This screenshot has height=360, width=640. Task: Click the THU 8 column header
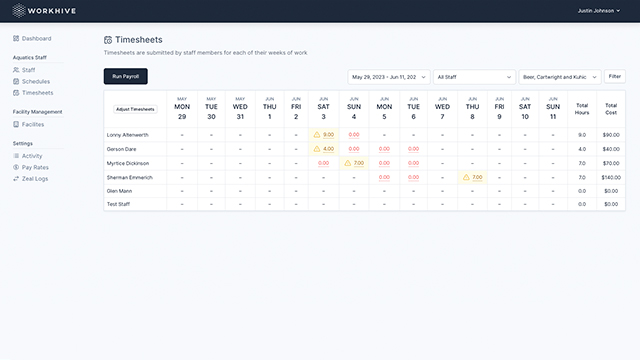tap(472, 109)
